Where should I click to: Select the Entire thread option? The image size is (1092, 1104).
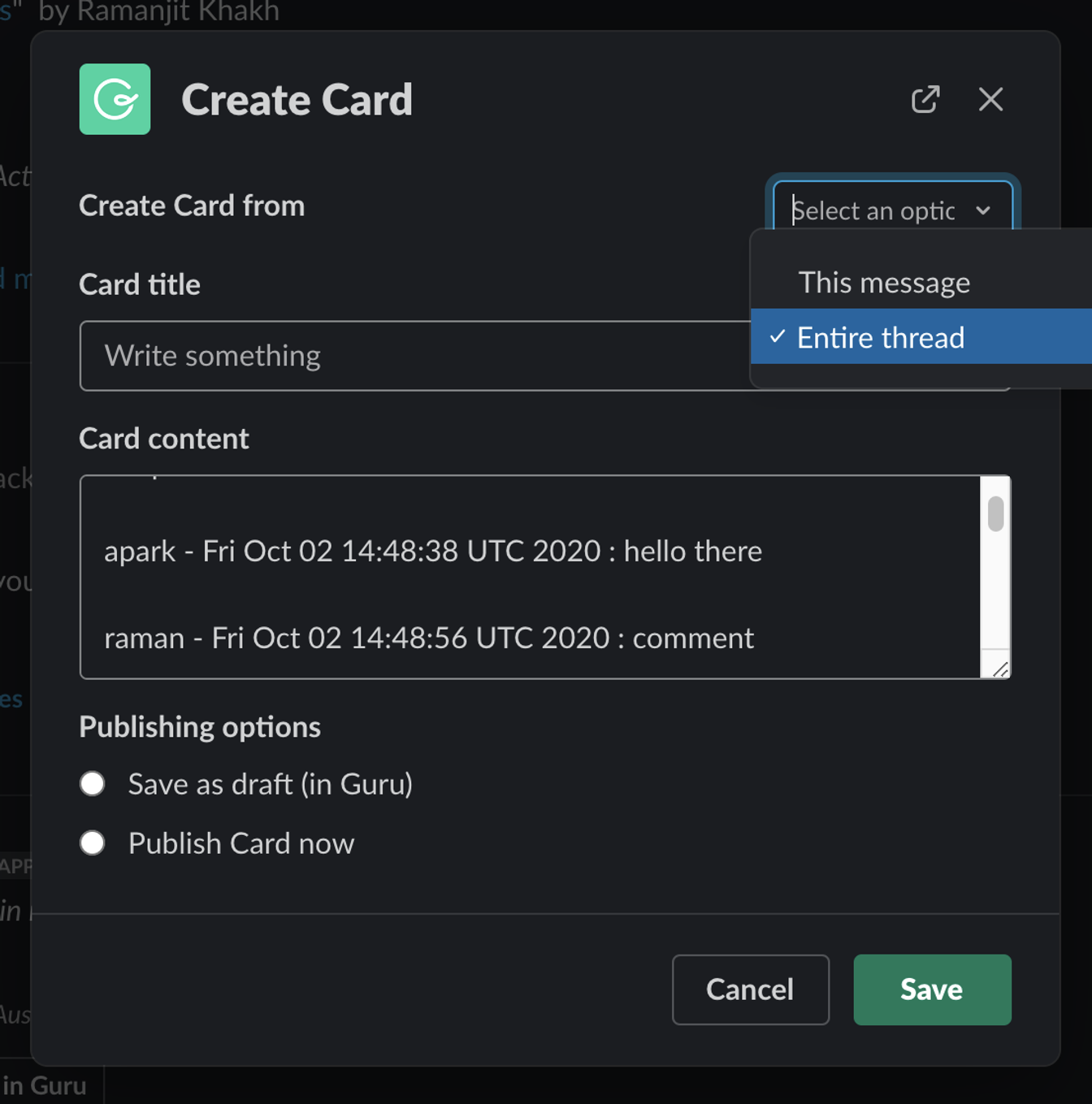click(x=881, y=337)
